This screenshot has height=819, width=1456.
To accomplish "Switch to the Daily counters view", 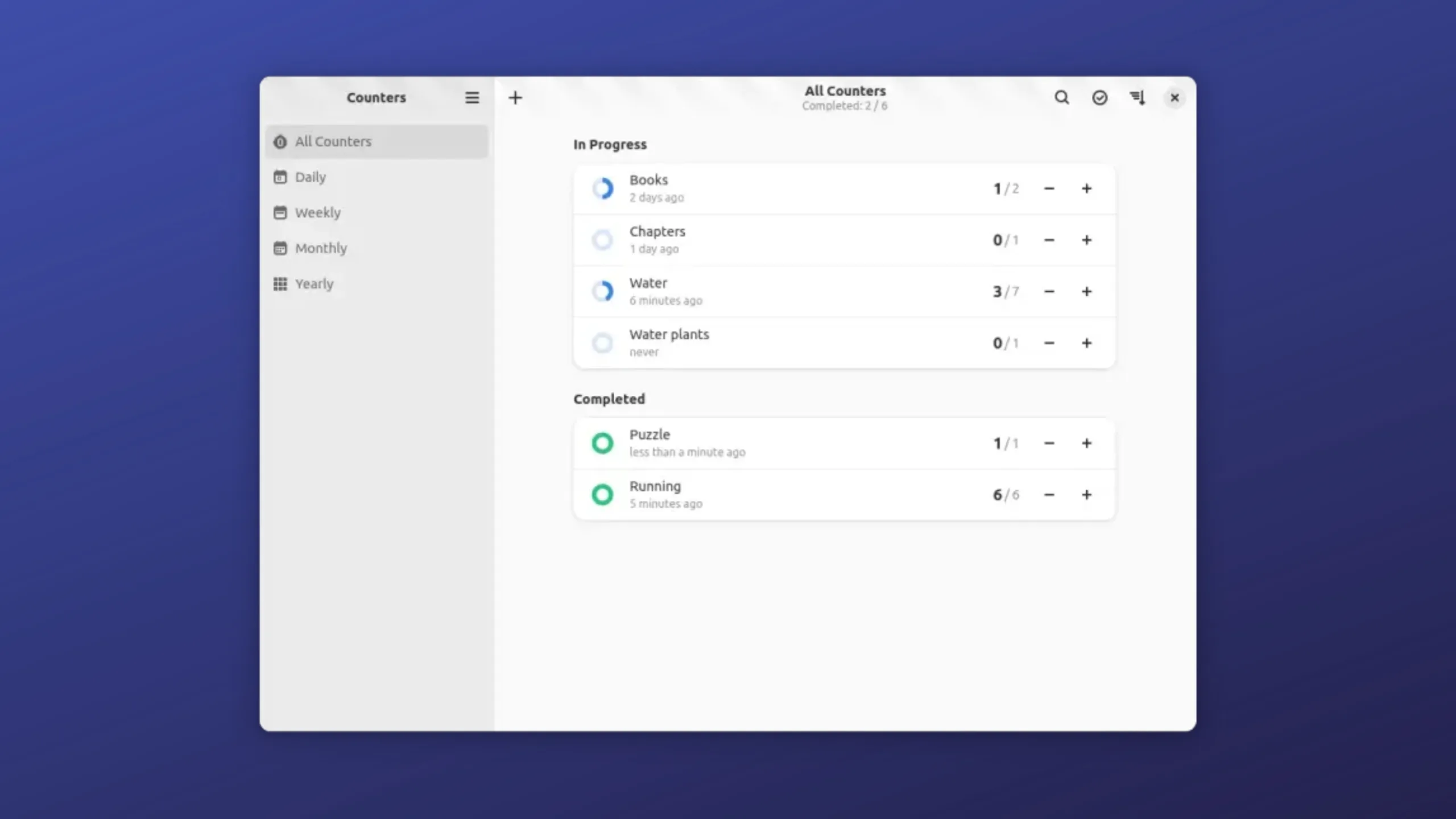I will coord(311,177).
